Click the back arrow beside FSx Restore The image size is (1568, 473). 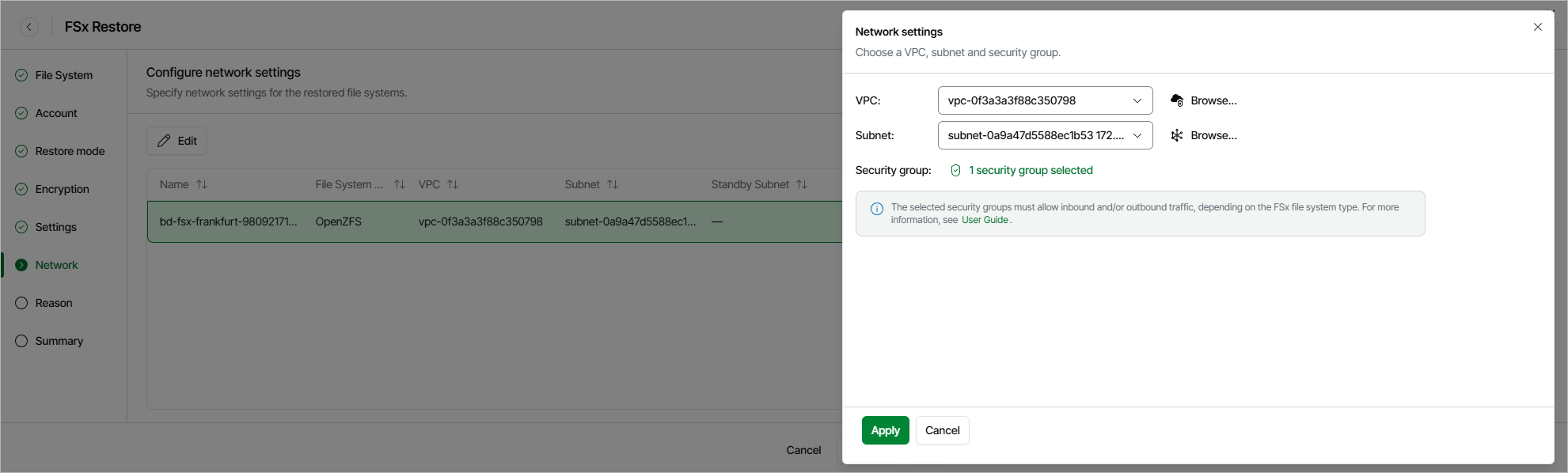click(29, 27)
